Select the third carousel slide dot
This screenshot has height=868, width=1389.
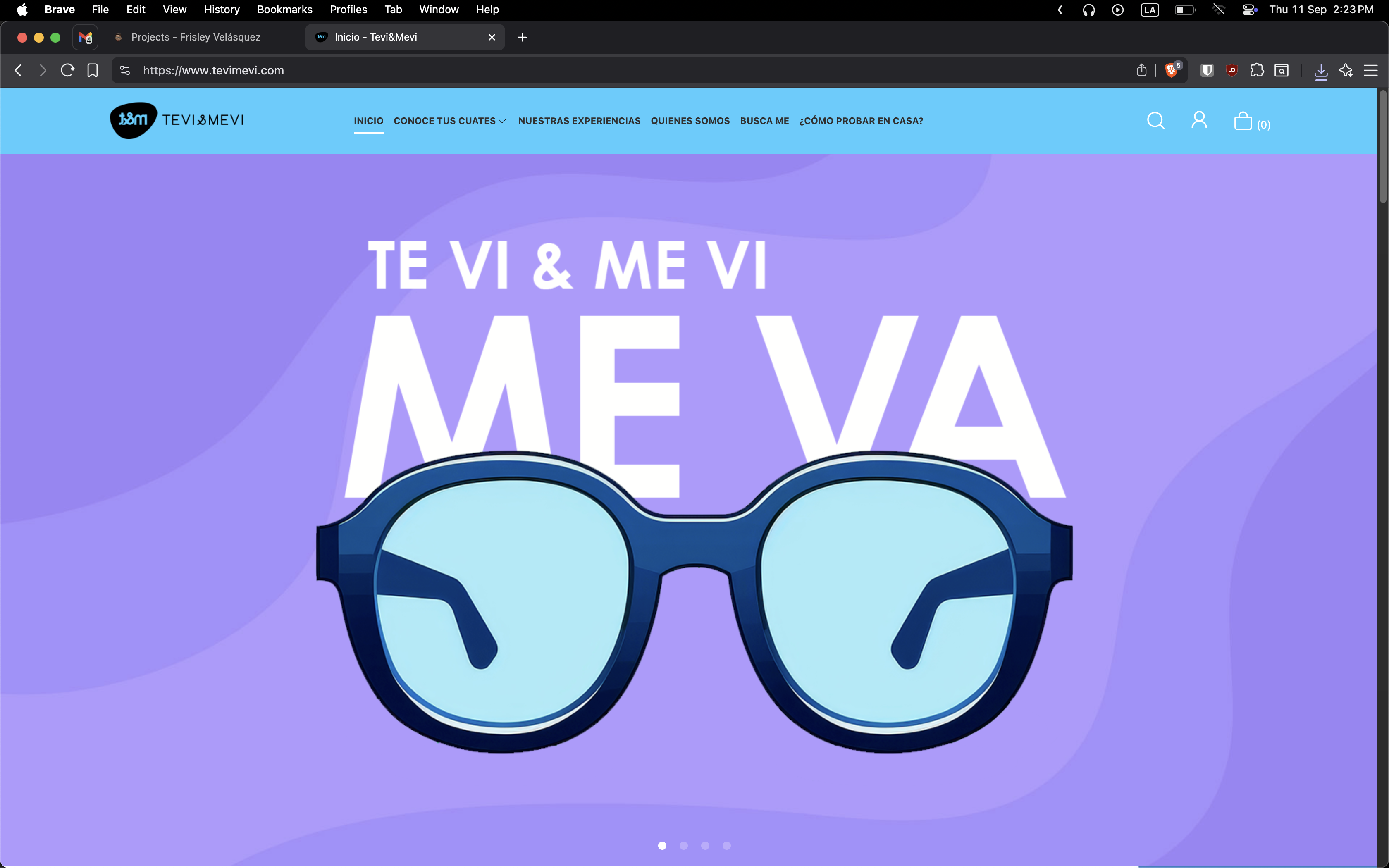pos(705,846)
